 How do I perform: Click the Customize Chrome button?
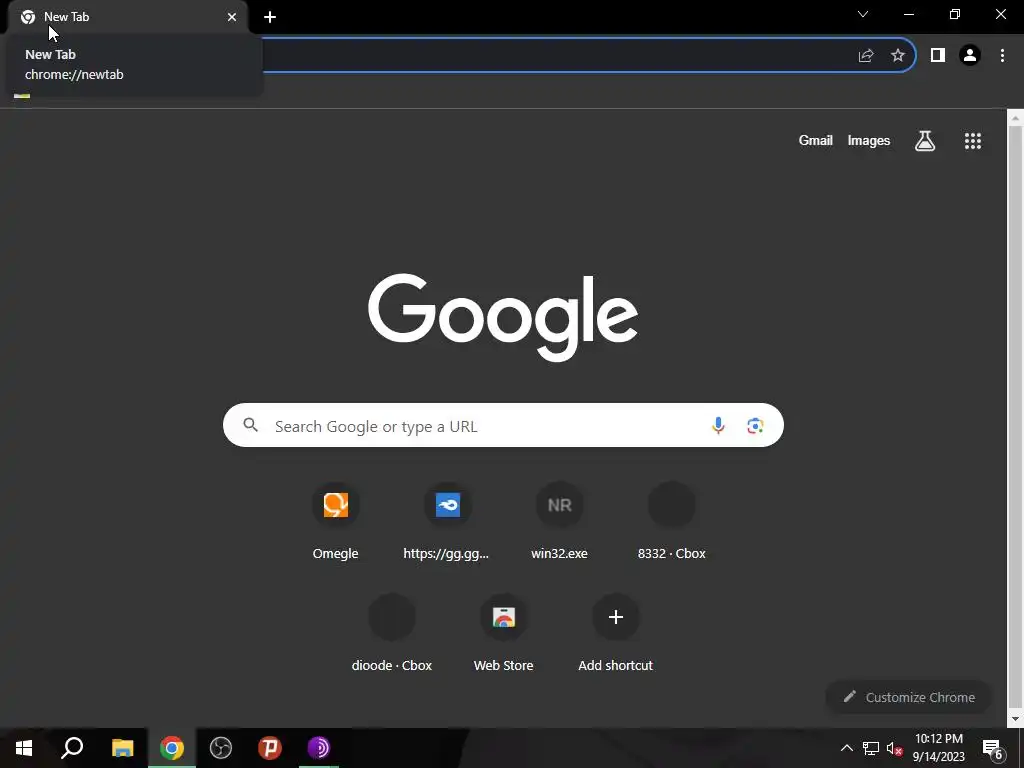pos(909,697)
